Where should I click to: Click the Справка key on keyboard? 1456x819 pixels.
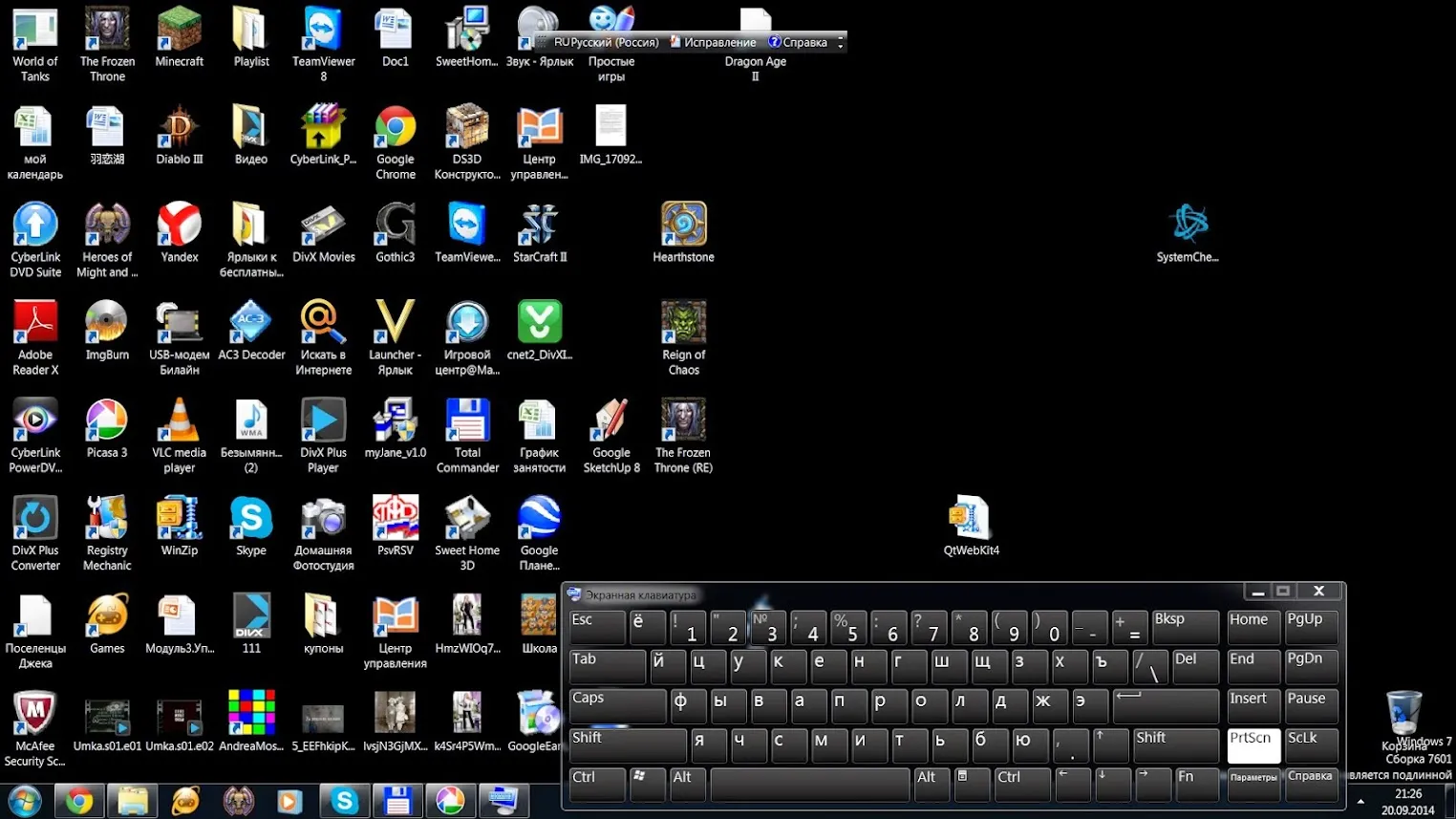click(1312, 785)
